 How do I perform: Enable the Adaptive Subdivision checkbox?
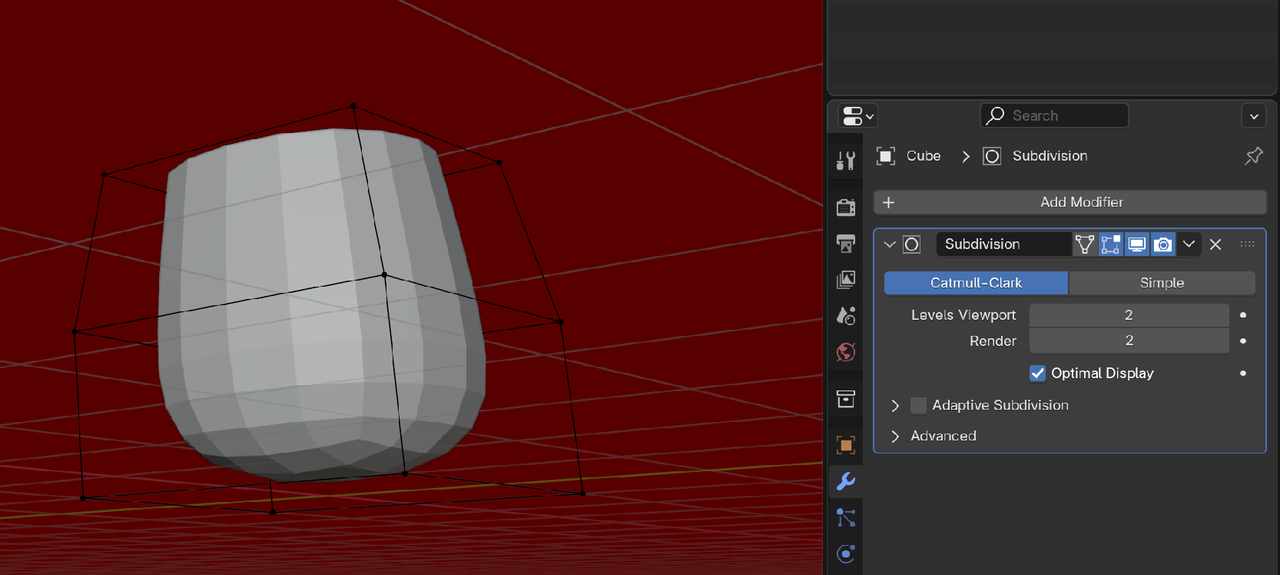918,405
